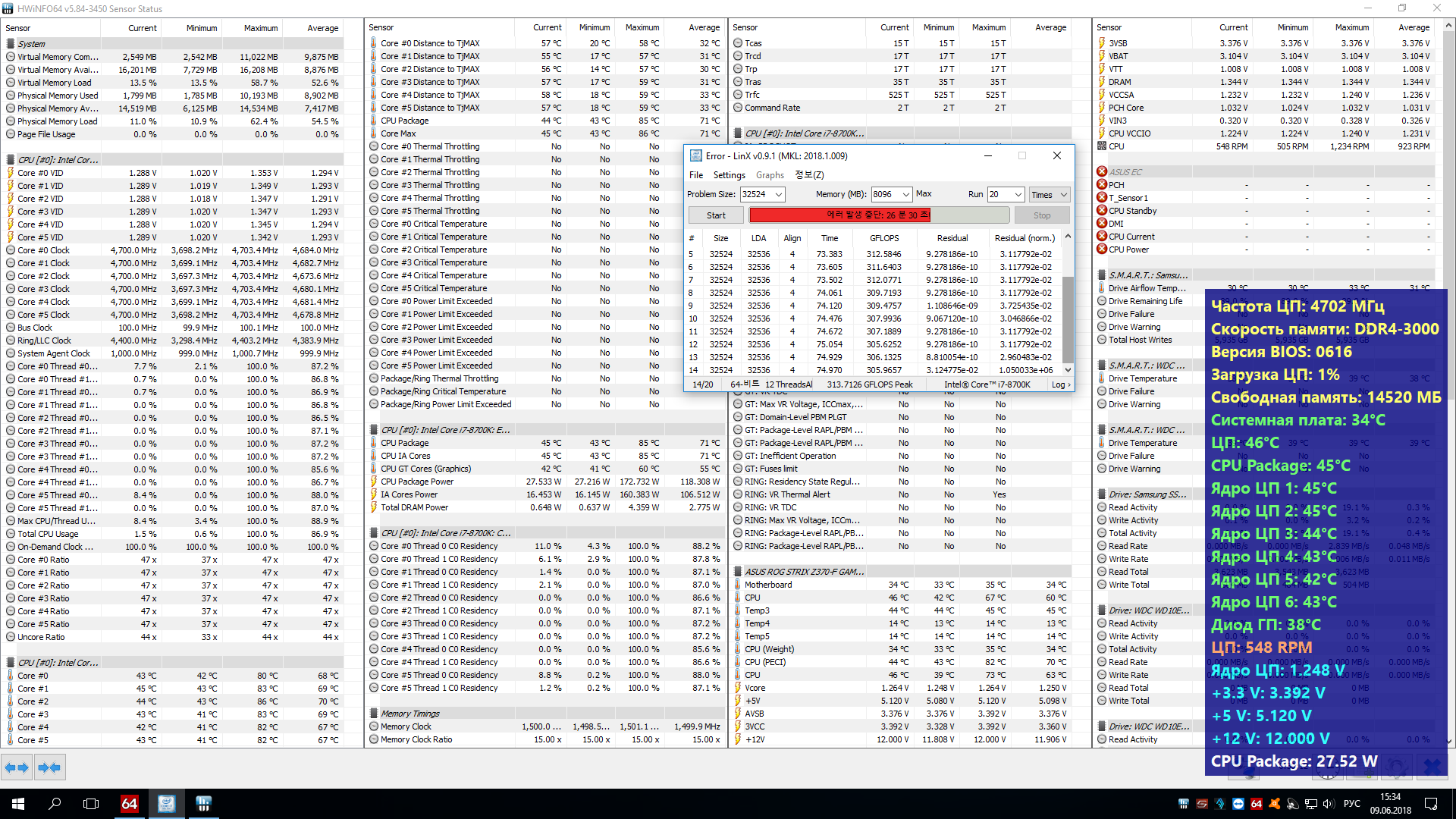Image resolution: width=1456 pixels, height=819 pixels.
Task: Click the volume speaker tray icon
Action: click(x=1328, y=804)
